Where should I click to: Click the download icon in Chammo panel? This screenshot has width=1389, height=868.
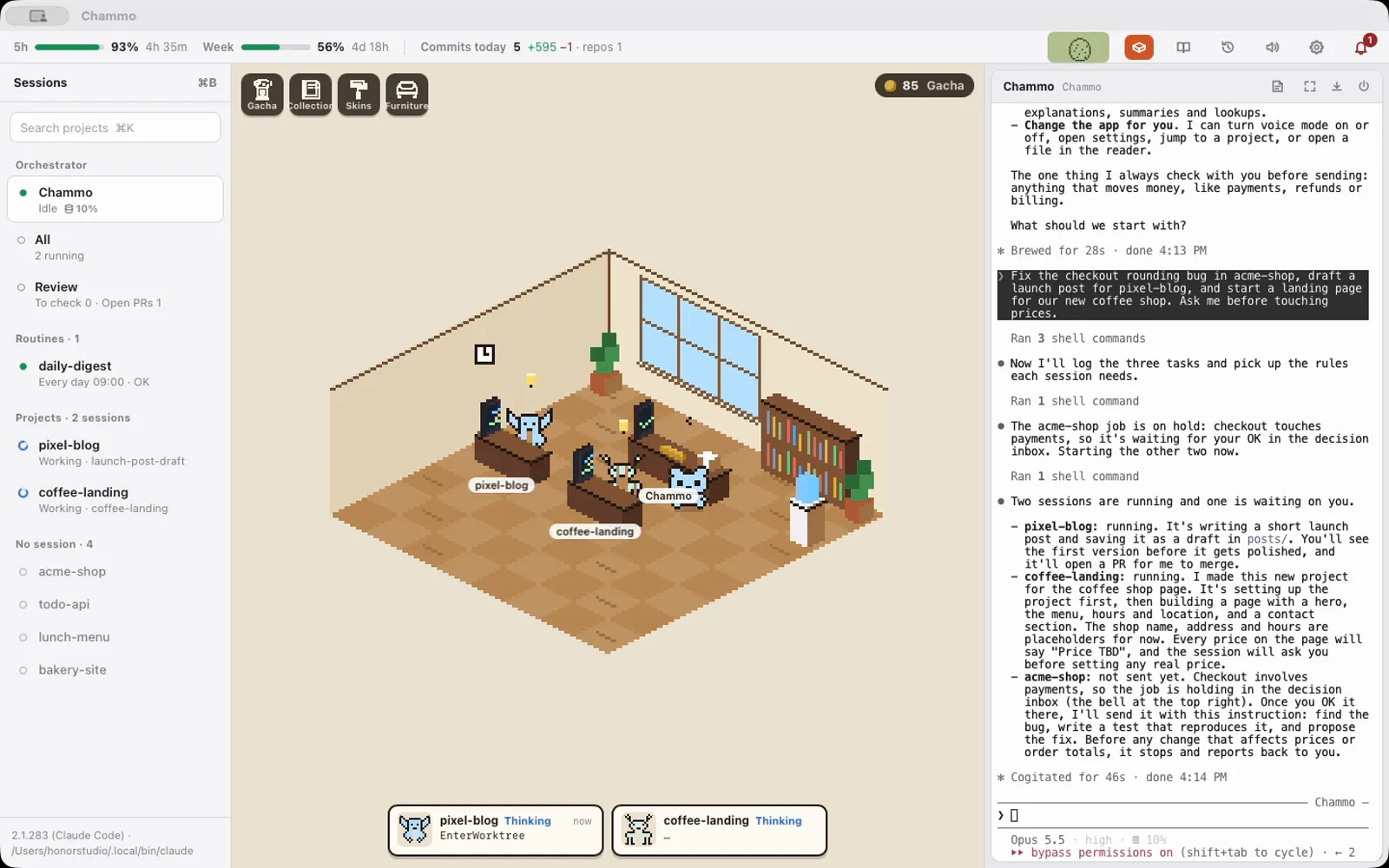(1337, 87)
